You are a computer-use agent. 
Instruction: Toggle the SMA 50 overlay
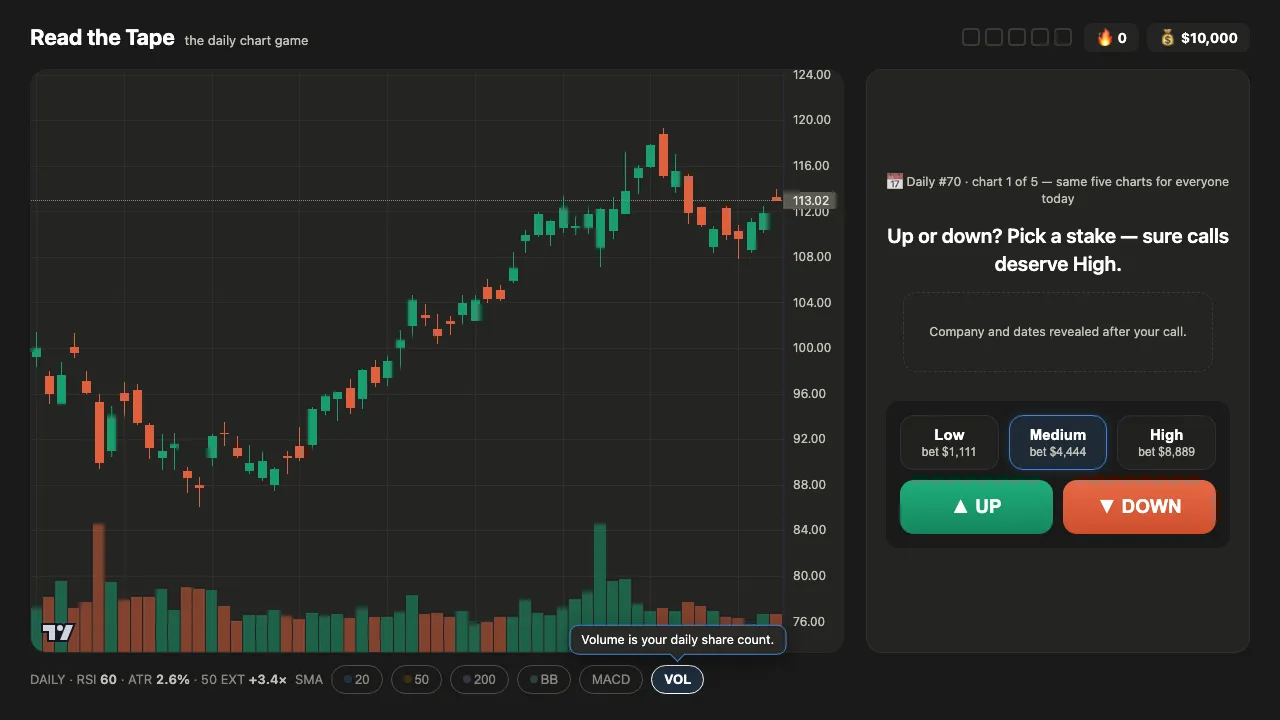pyautogui.click(x=416, y=680)
